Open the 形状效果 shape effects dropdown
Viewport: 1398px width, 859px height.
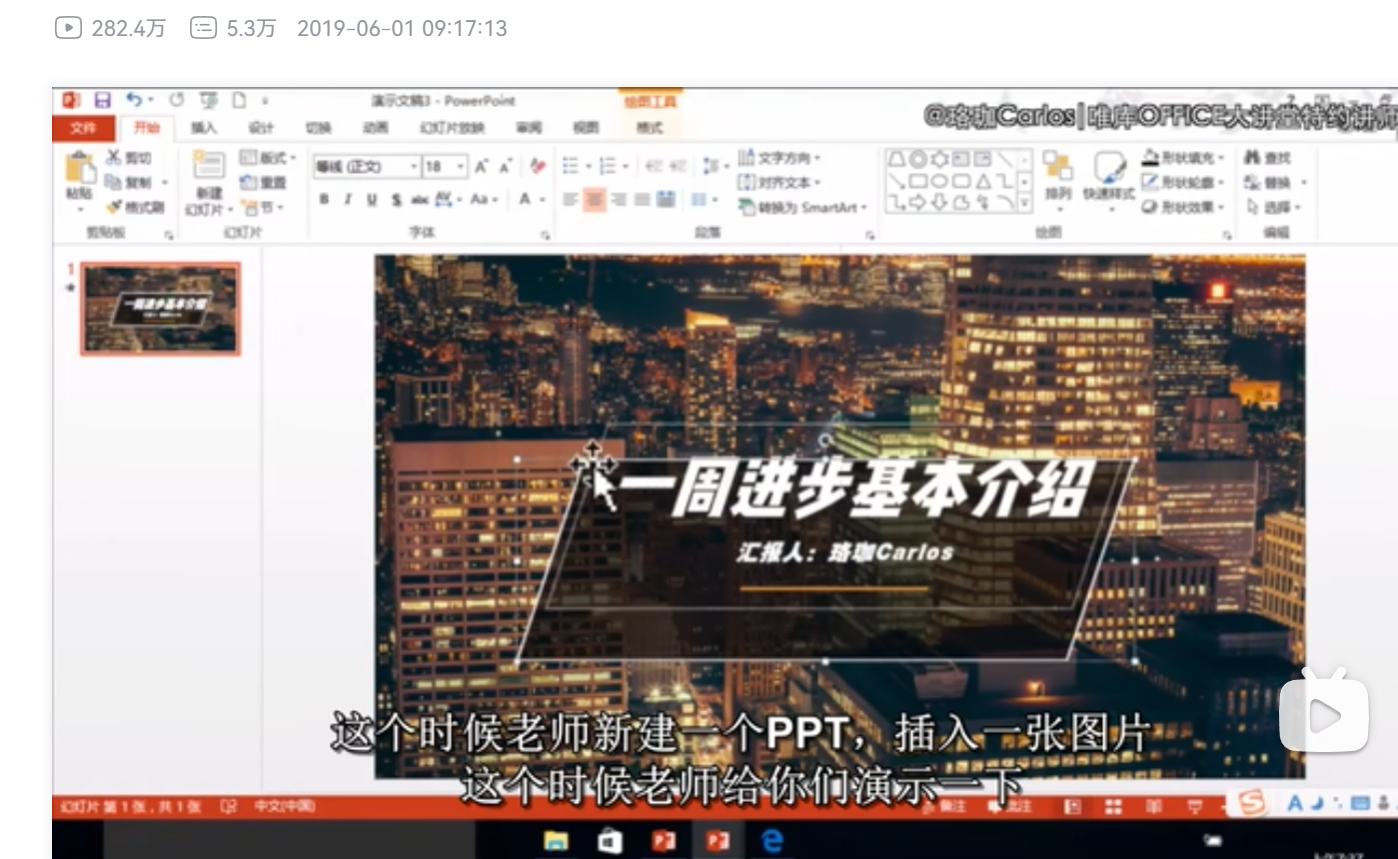(1183, 208)
